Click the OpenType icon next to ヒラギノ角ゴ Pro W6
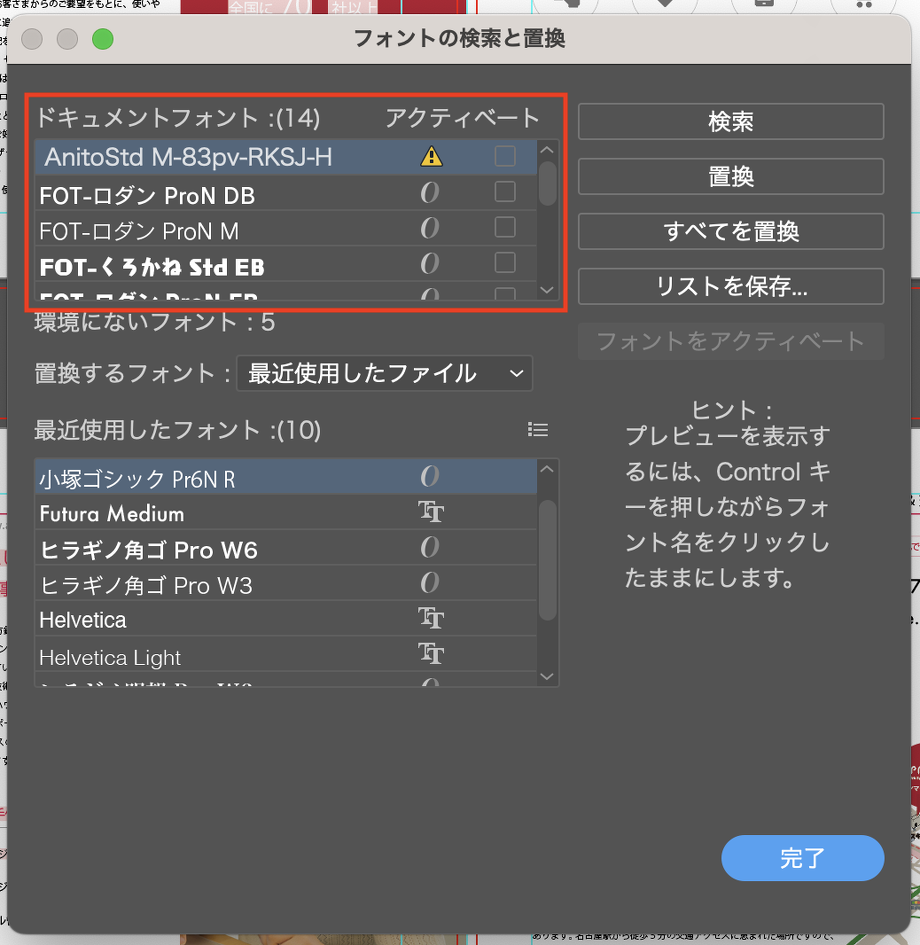This screenshot has width=920, height=945. pyautogui.click(x=430, y=548)
